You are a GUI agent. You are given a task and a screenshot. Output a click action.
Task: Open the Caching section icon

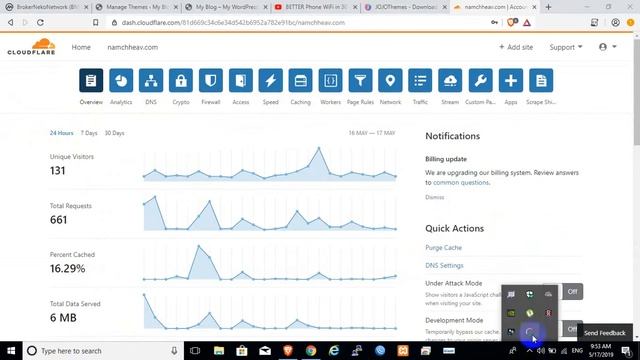click(300, 80)
